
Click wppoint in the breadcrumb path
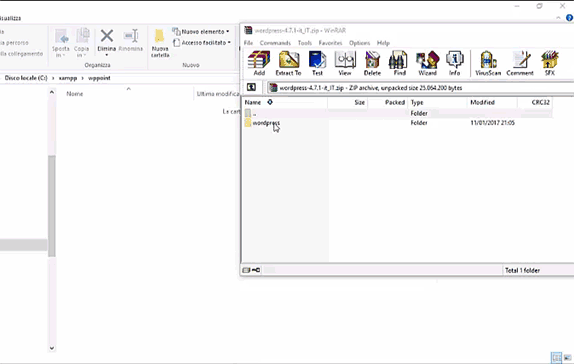tap(99, 78)
